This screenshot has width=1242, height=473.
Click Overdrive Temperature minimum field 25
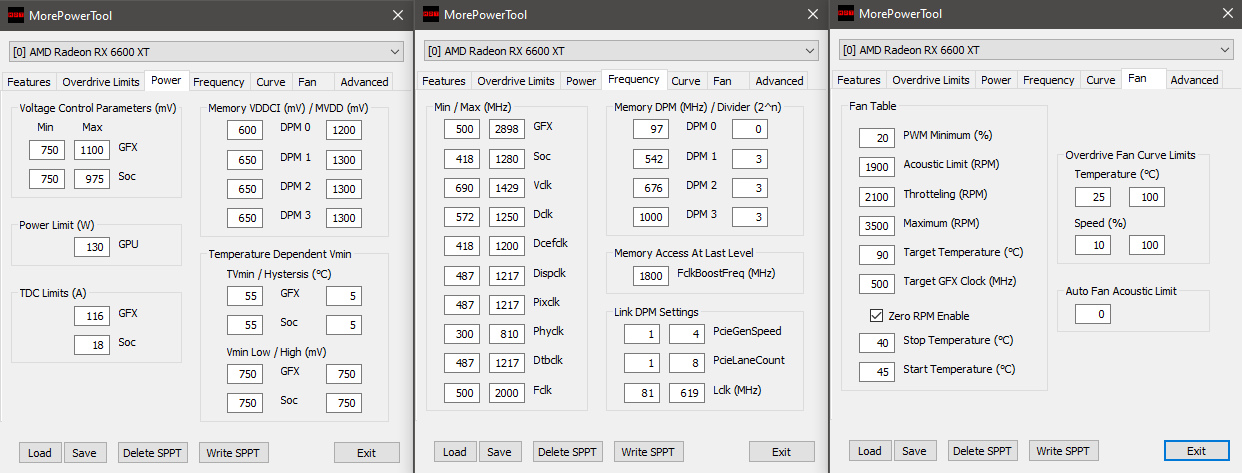(1093, 197)
